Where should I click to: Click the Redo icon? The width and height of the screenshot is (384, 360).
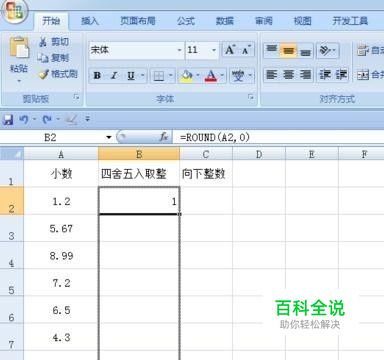(x=47, y=119)
